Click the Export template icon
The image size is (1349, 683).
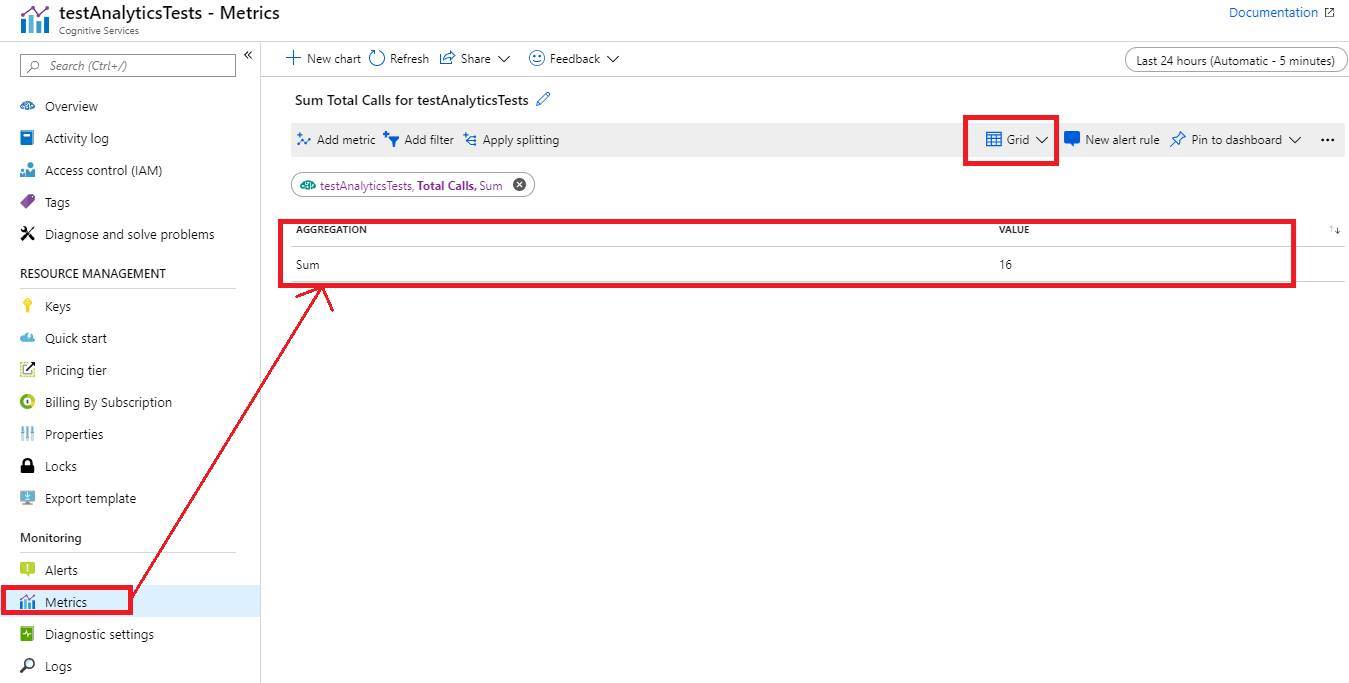[27, 498]
